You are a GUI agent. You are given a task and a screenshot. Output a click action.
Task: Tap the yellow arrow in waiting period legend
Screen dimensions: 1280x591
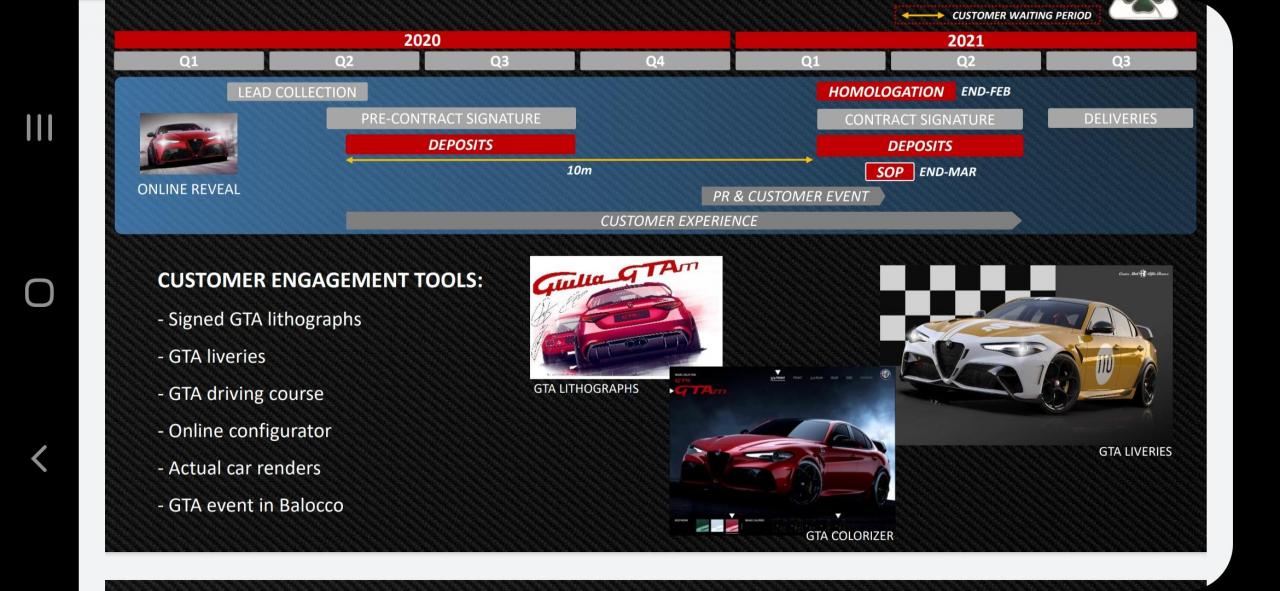[922, 15]
